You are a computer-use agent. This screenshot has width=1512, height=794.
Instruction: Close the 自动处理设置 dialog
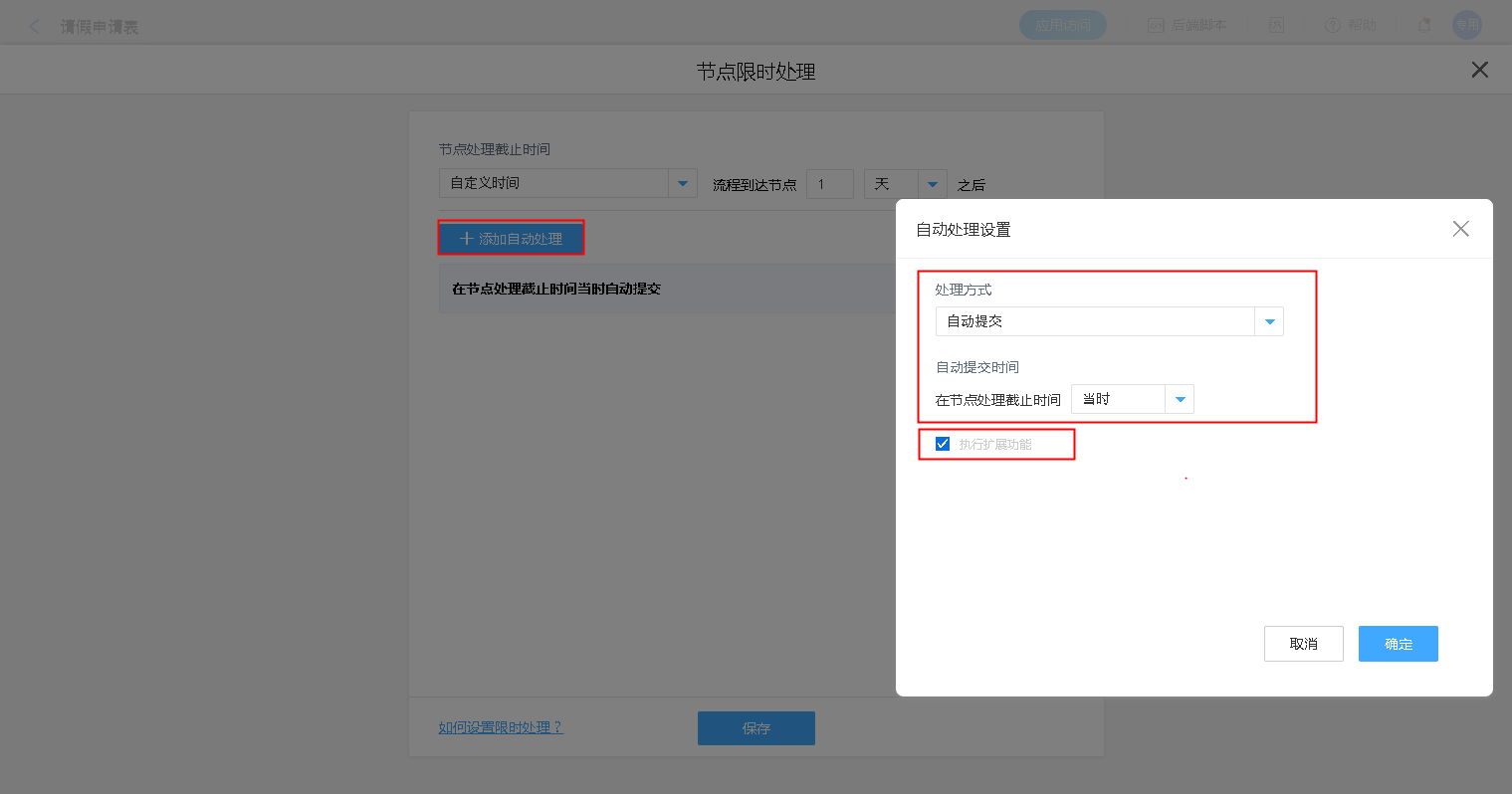pos(1460,229)
